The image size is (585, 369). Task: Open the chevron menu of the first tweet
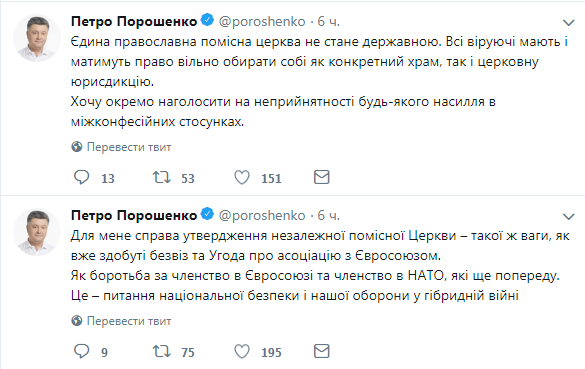[568, 23]
